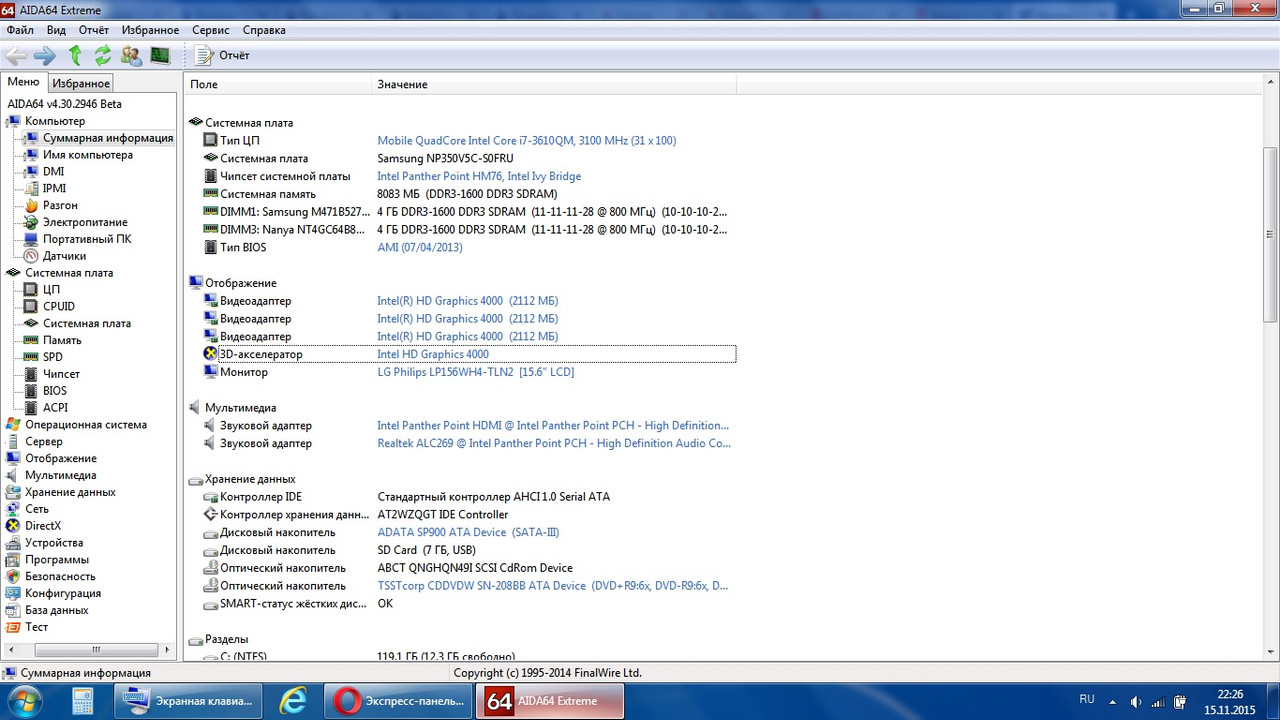Click the icon next to Программы
The width and height of the screenshot is (1280, 720).
pos(13,559)
